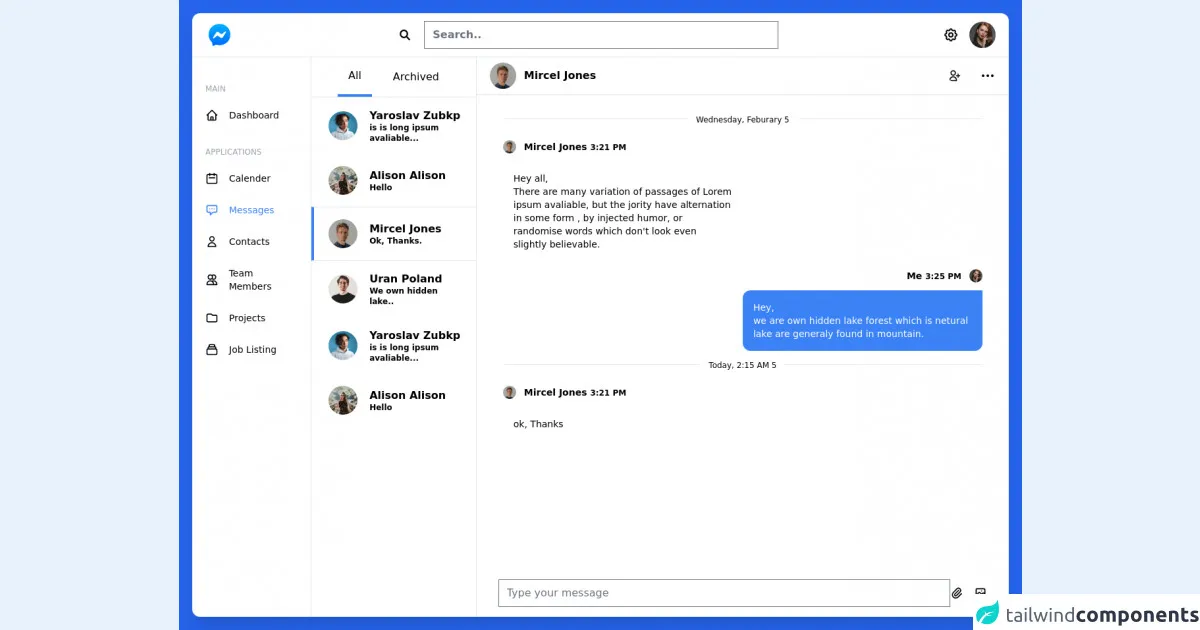Screen dimensions: 1200x630
Task: Click the add contact icon in chat header
Action: click(954, 76)
